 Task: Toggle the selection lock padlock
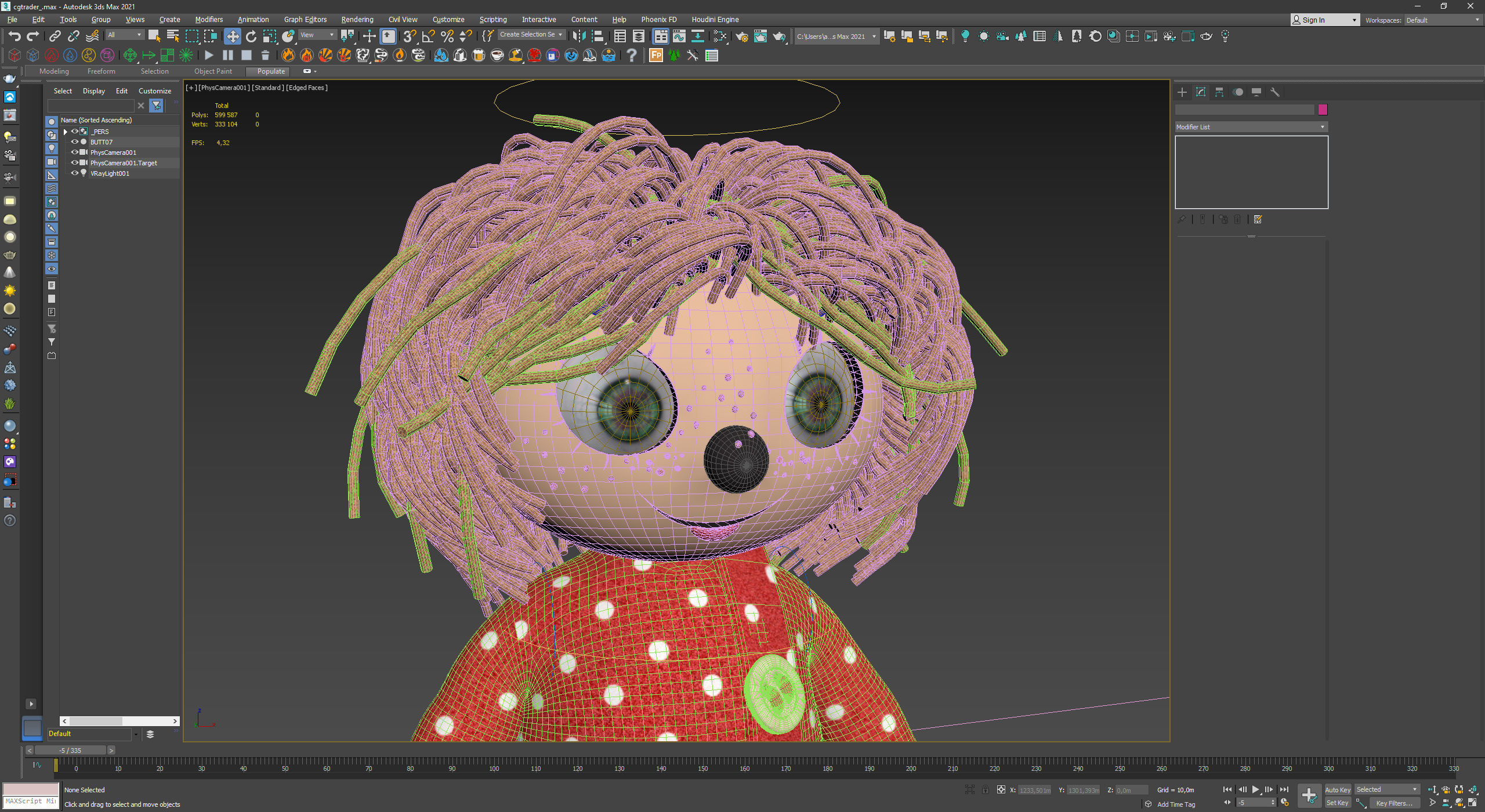click(986, 790)
